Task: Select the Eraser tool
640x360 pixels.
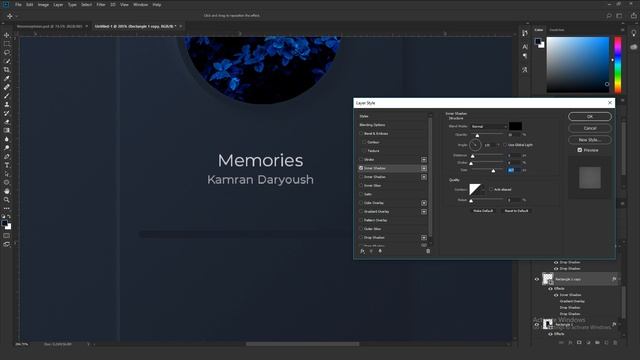Action: (7, 122)
